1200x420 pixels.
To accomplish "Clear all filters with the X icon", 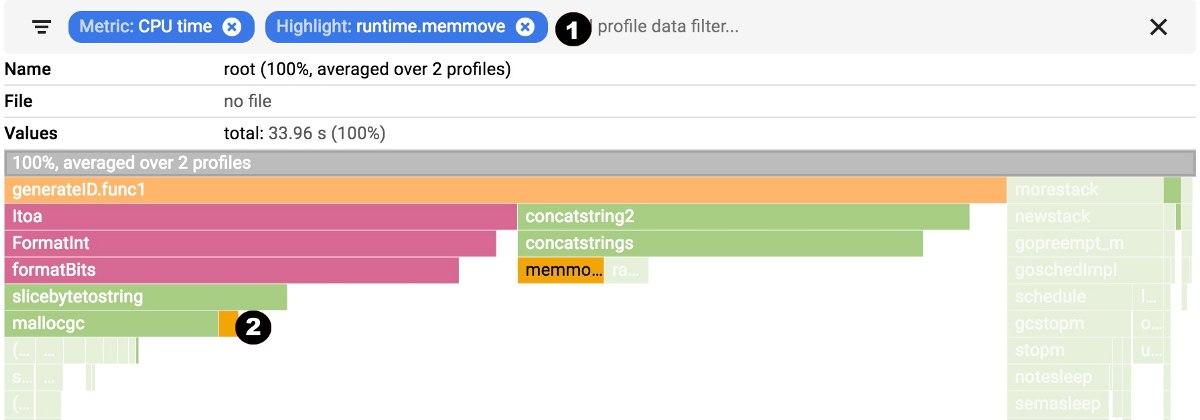I will coord(1159,27).
